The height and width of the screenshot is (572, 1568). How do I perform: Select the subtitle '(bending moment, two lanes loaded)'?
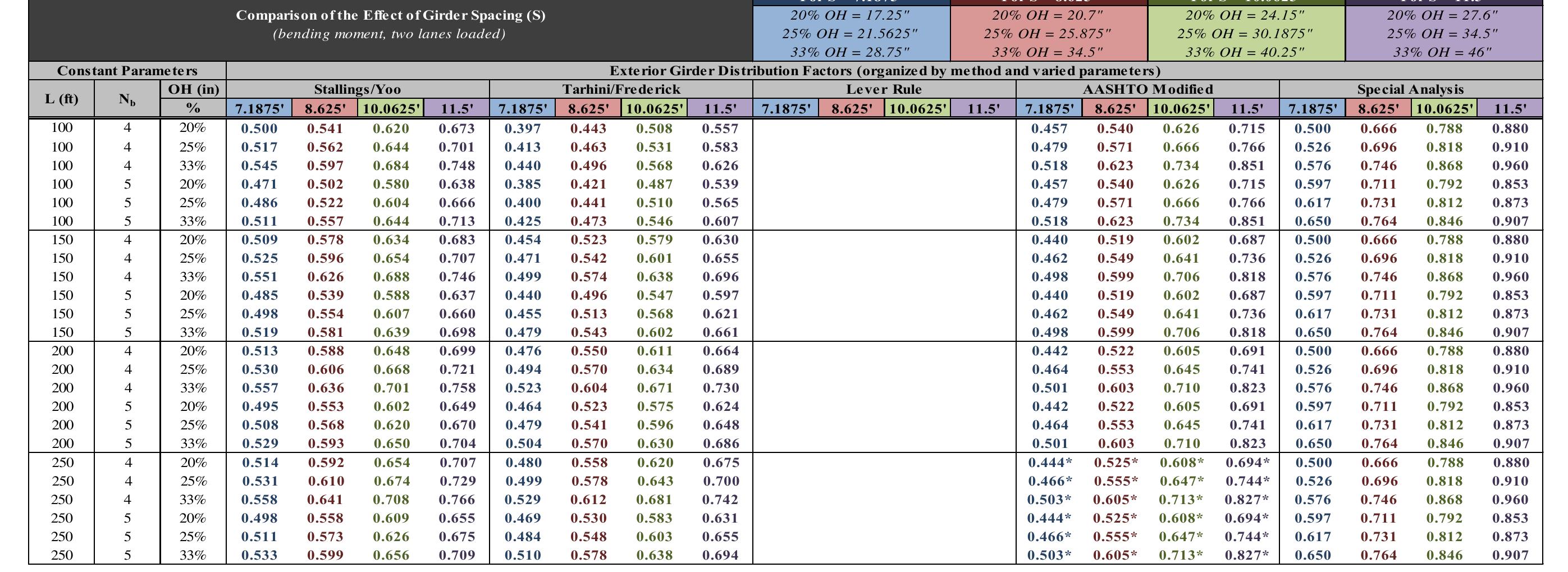389,34
